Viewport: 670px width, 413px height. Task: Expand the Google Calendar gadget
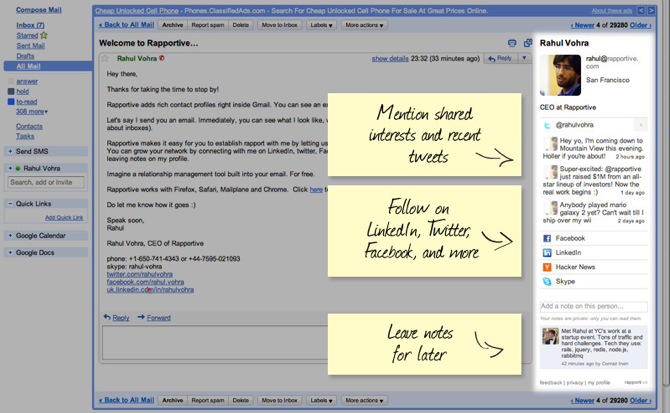pos(10,236)
